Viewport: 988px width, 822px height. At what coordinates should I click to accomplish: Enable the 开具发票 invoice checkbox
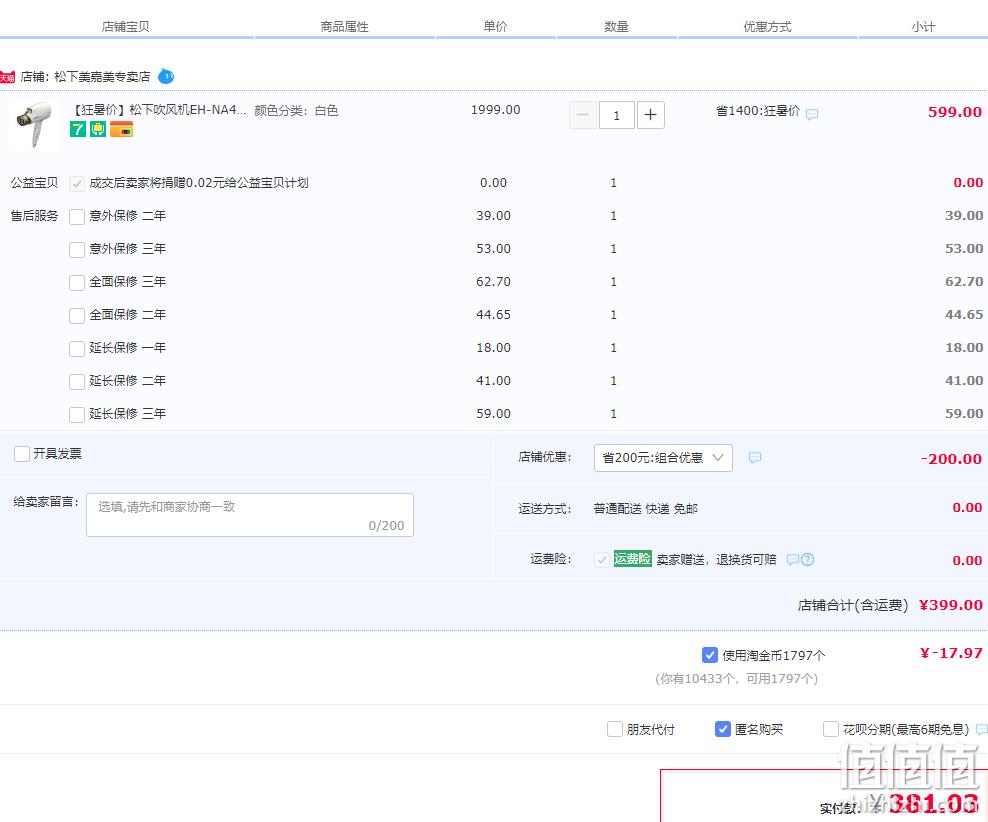coord(21,454)
